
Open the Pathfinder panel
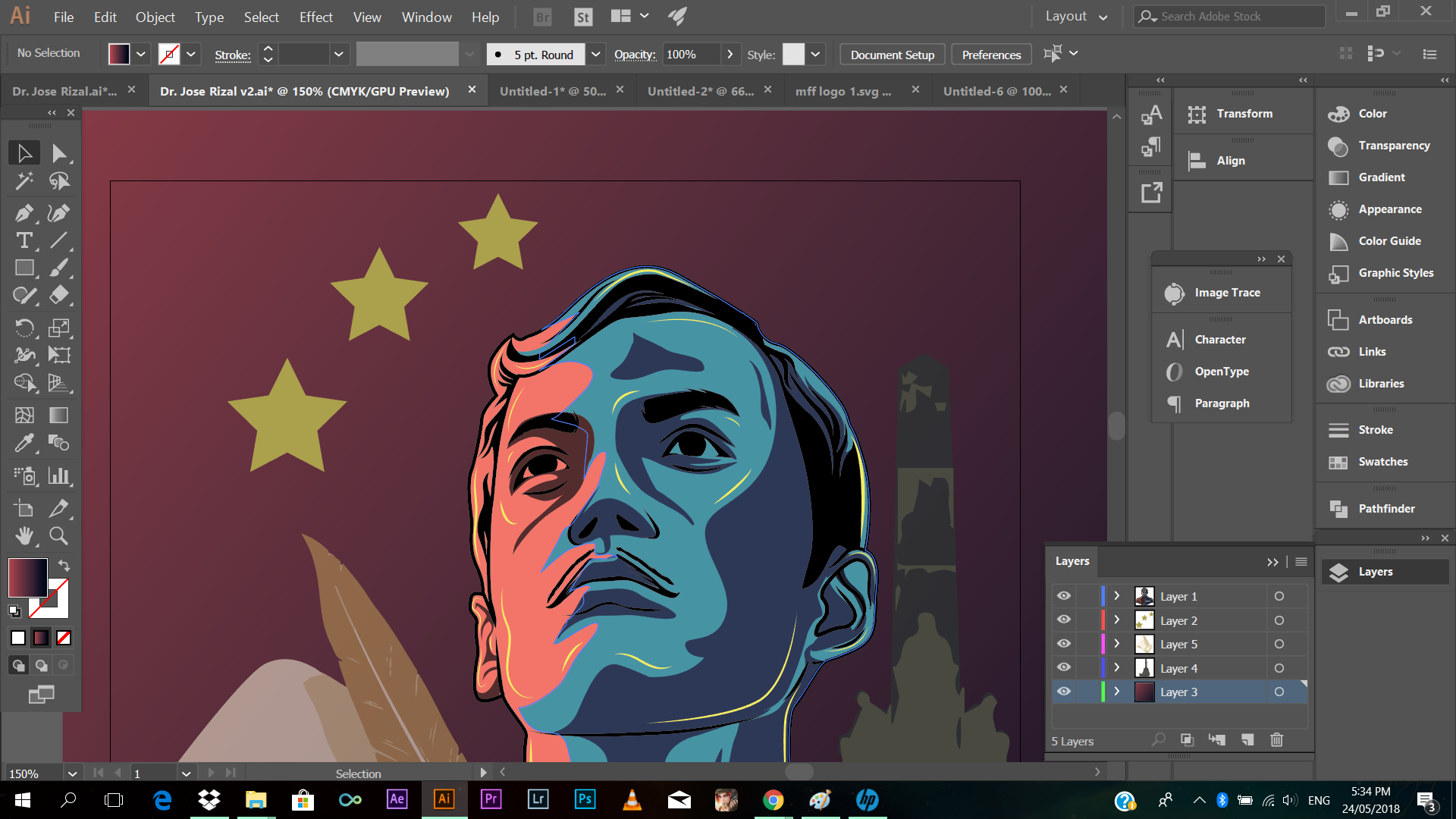pos(1385,508)
